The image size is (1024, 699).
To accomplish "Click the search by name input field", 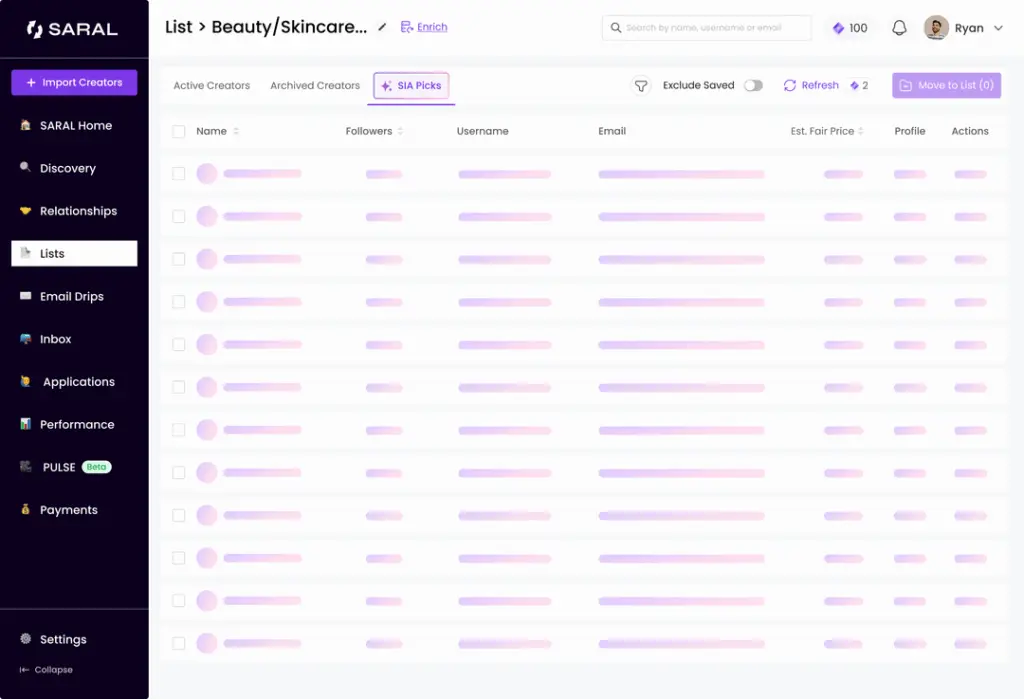I will [706, 28].
